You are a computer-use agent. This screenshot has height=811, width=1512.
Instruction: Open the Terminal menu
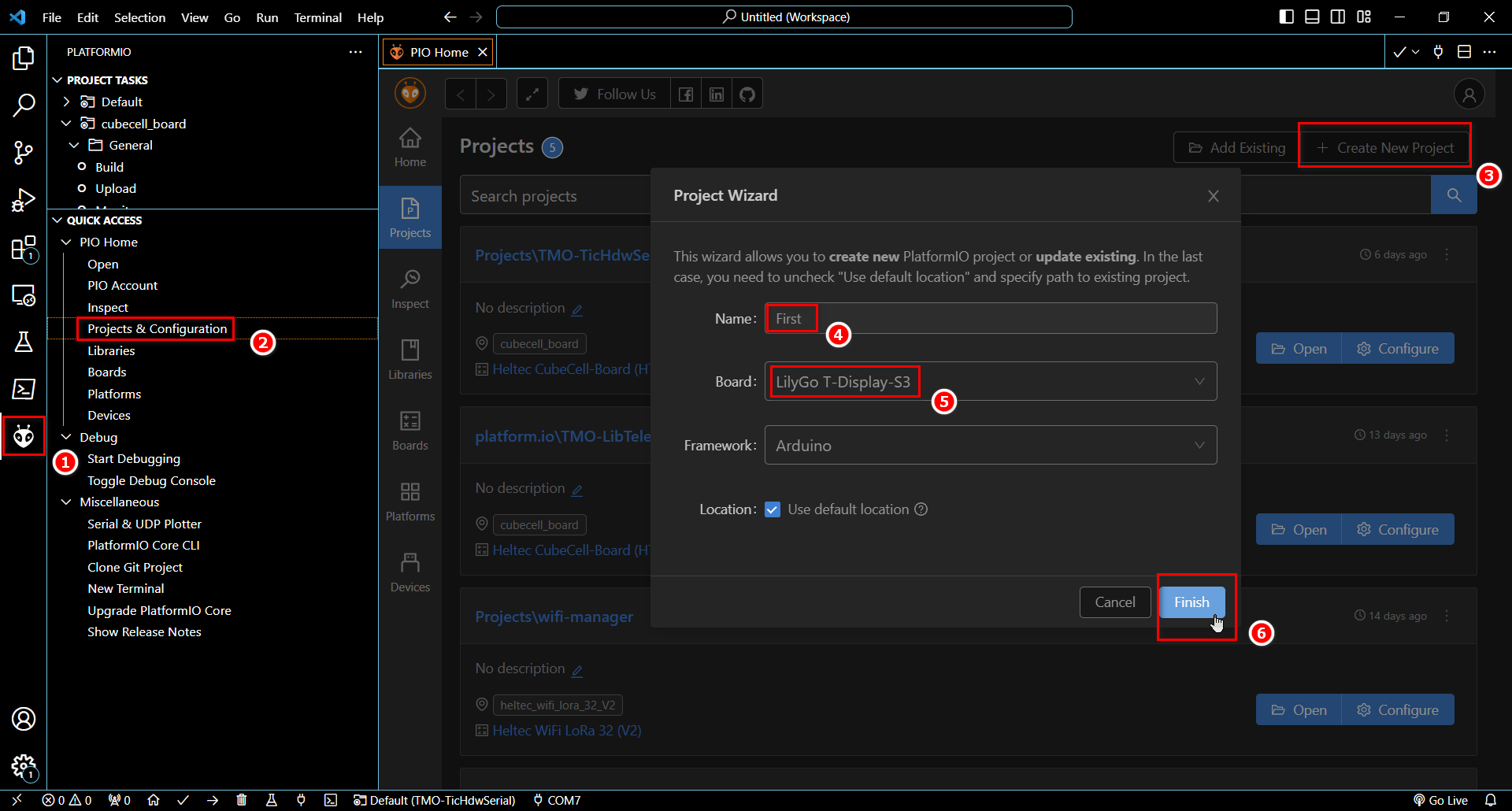tap(317, 17)
